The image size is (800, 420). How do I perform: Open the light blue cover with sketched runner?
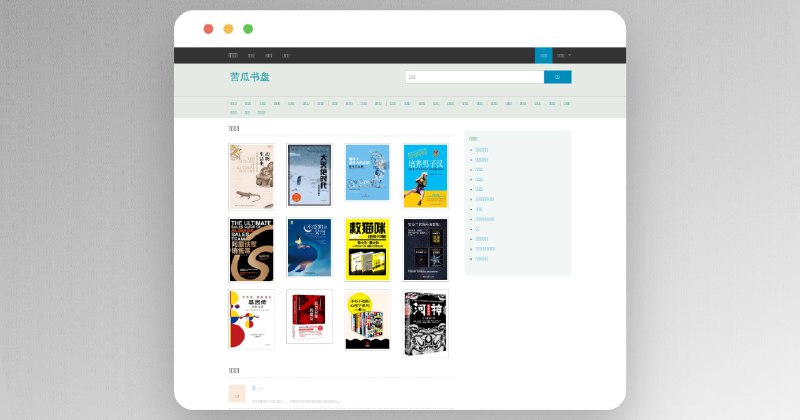pyautogui.click(x=367, y=172)
